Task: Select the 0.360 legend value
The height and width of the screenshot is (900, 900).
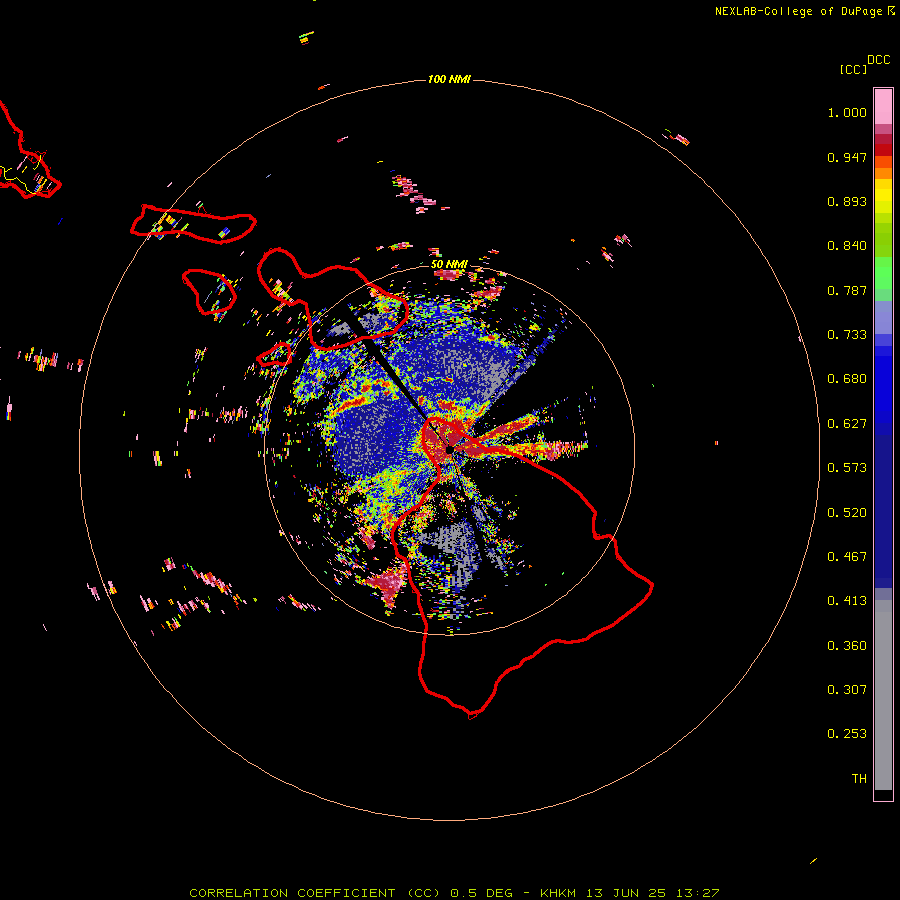Action: point(847,646)
